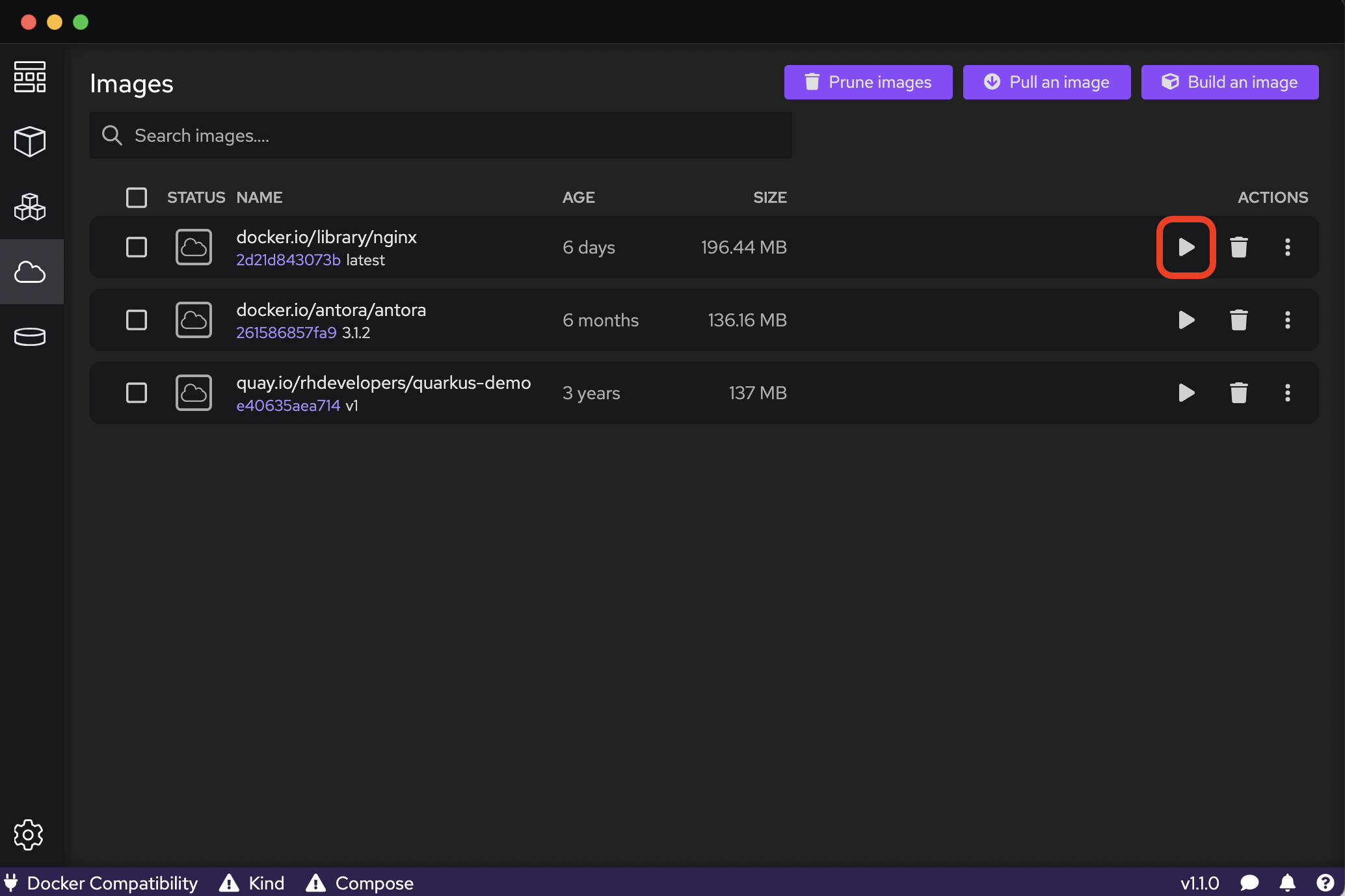
Task: Delete the quarkus-demo image
Action: (1238, 393)
